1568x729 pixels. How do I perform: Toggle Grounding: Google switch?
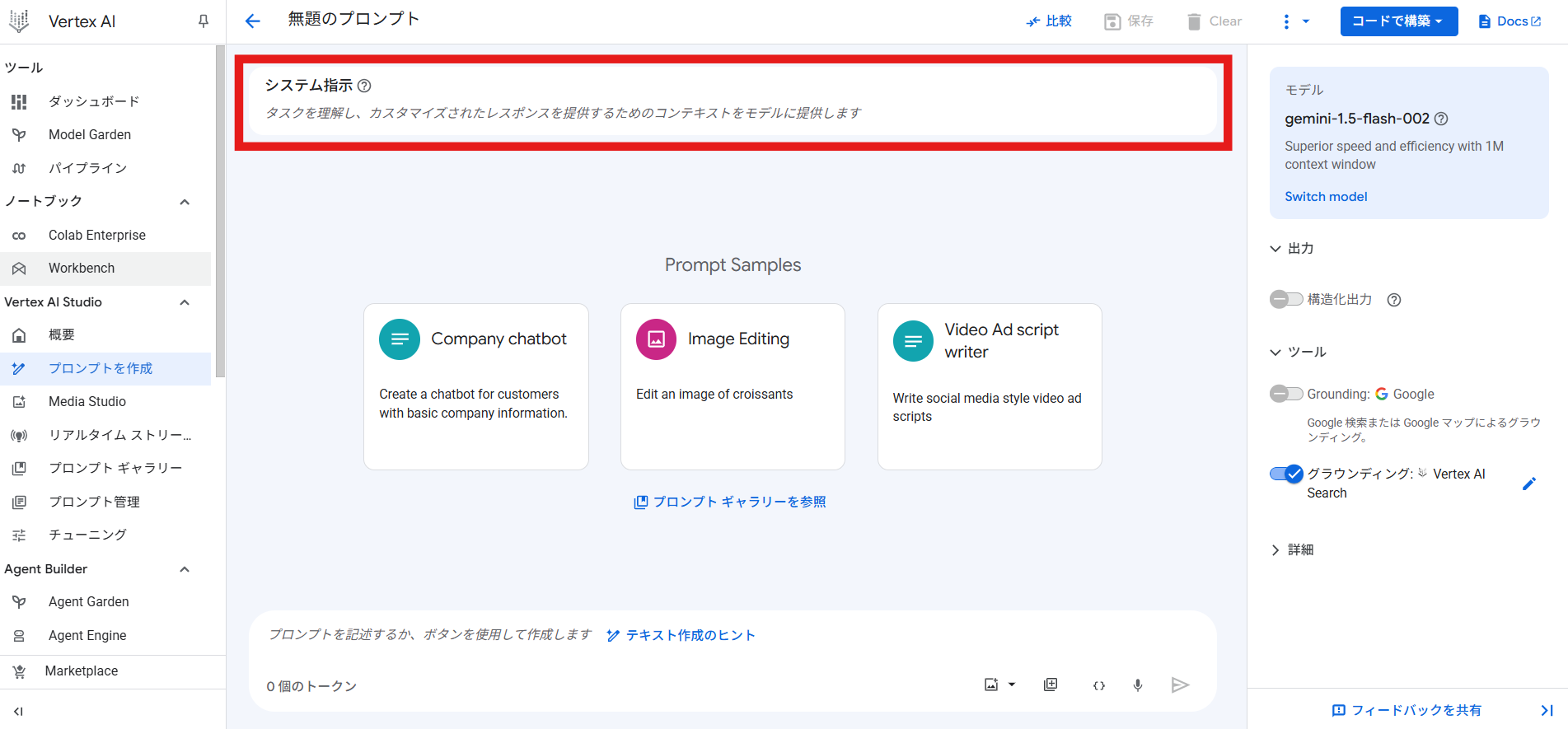coord(1286,394)
